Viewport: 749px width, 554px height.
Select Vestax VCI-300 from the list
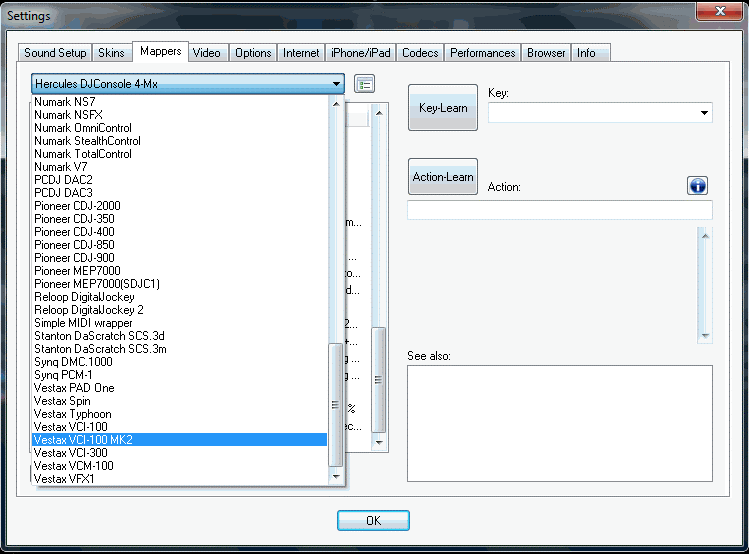coord(73,453)
